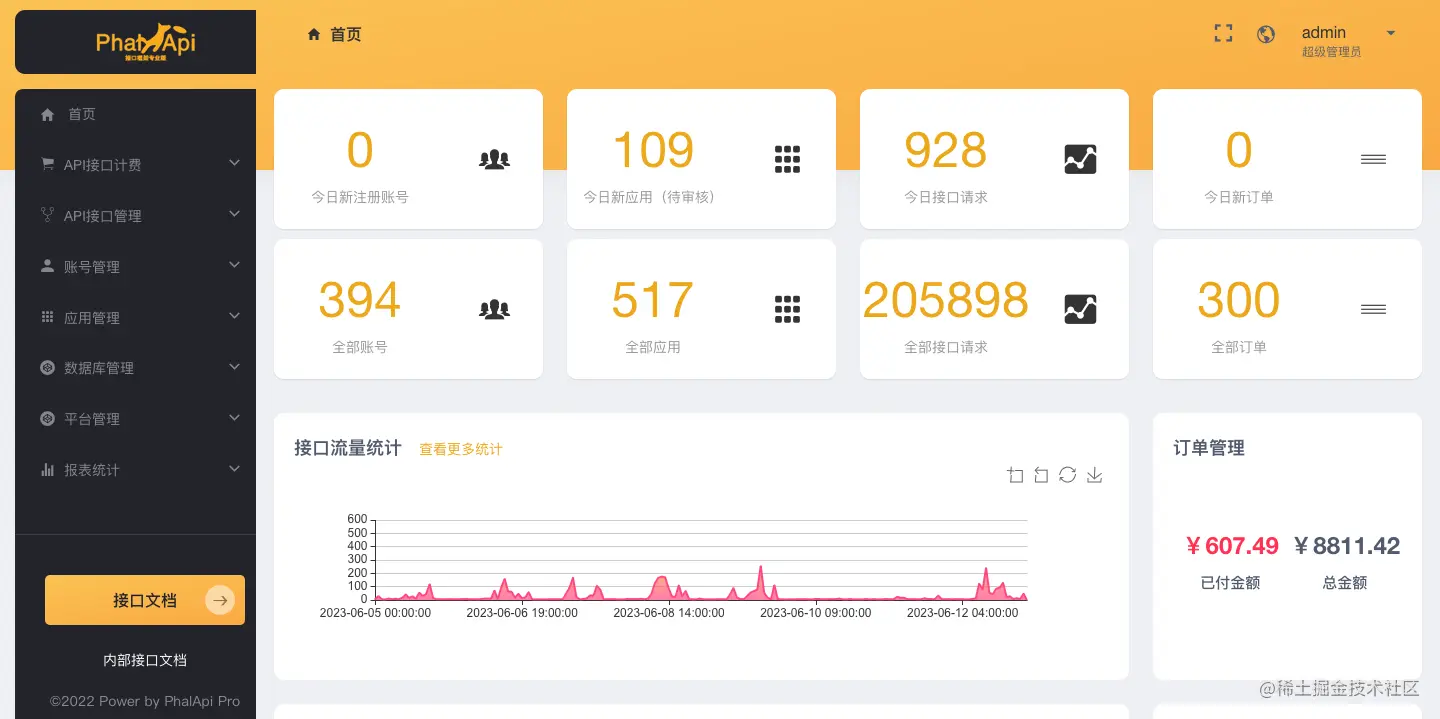The image size is (1440, 719).
Task: Click lines icon on 今日新订单 card
Action: pos(1373,159)
